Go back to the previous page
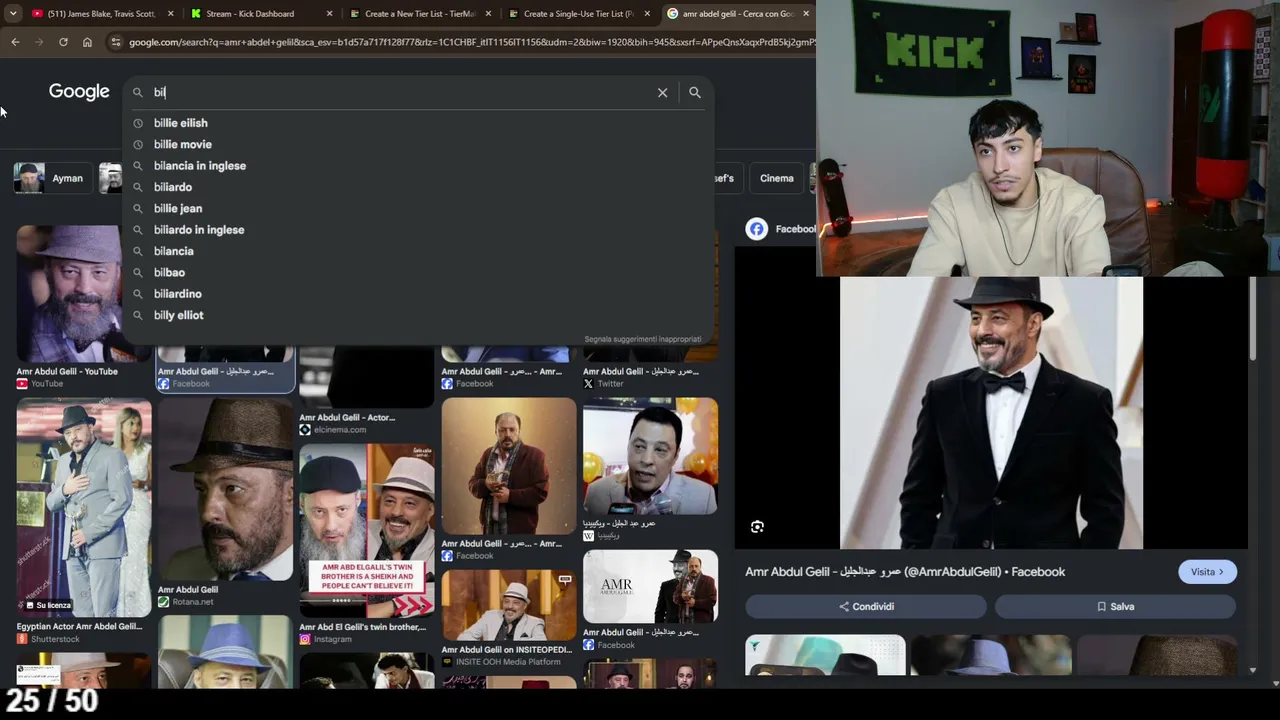 (15, 42)
